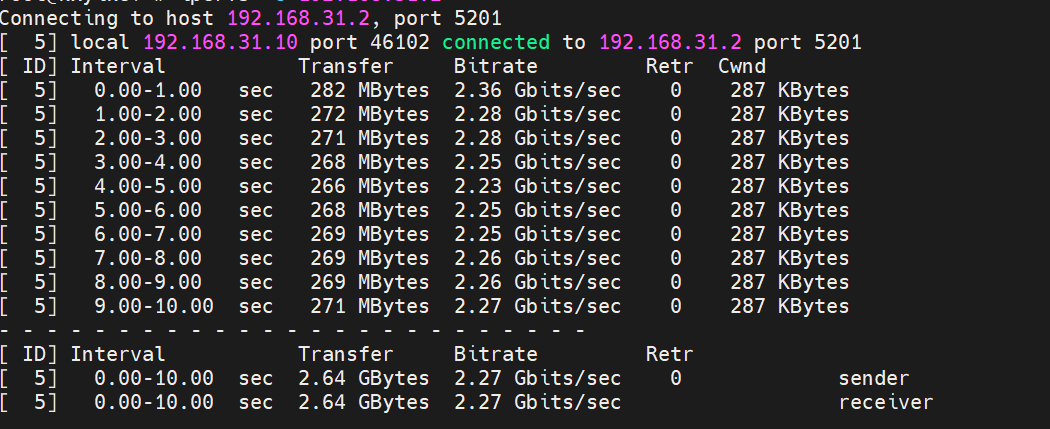Click the interval '8.00-9.00'

coord(148,282)
